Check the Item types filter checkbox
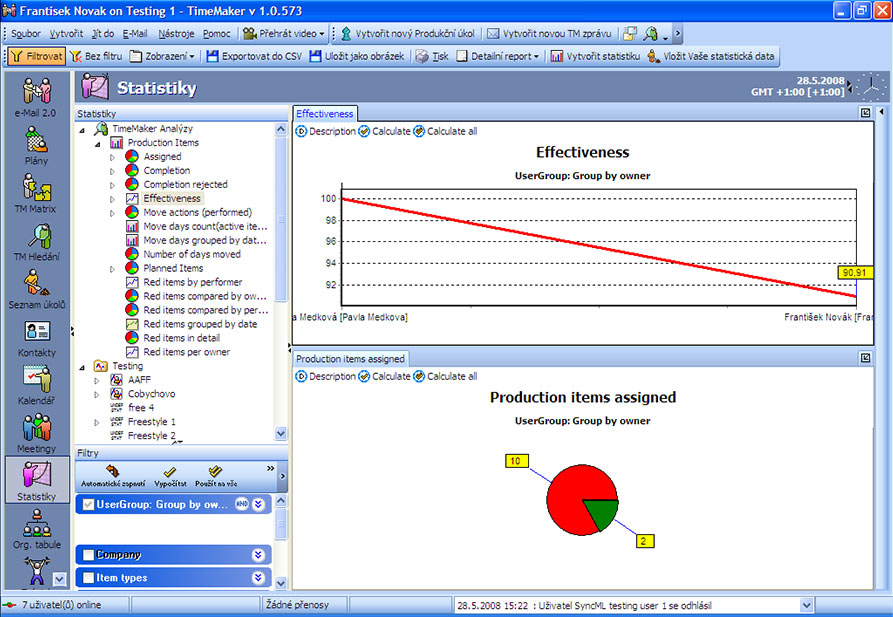Screen dimensions: 893x617 [x=88, y=578]
